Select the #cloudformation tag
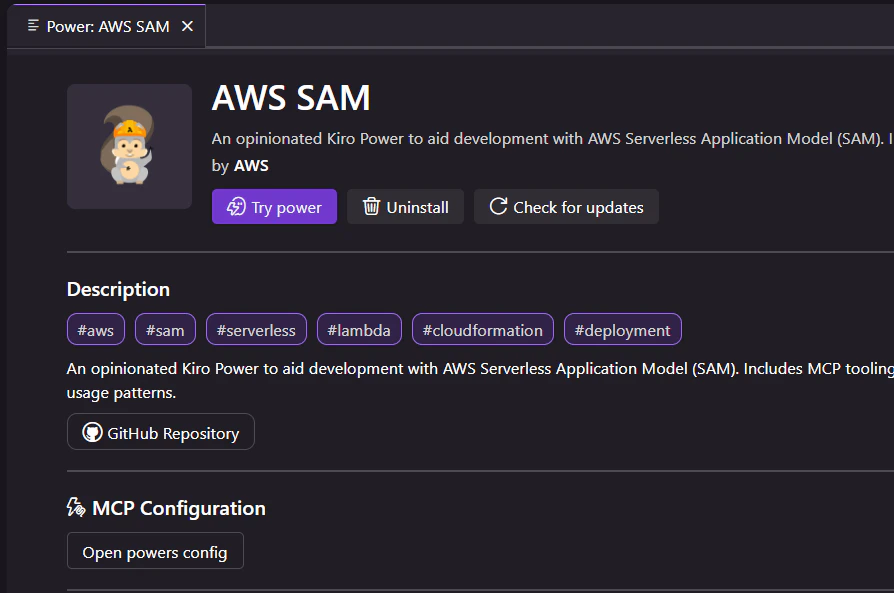Screen dimensions: 894x593 coord(482,330)
